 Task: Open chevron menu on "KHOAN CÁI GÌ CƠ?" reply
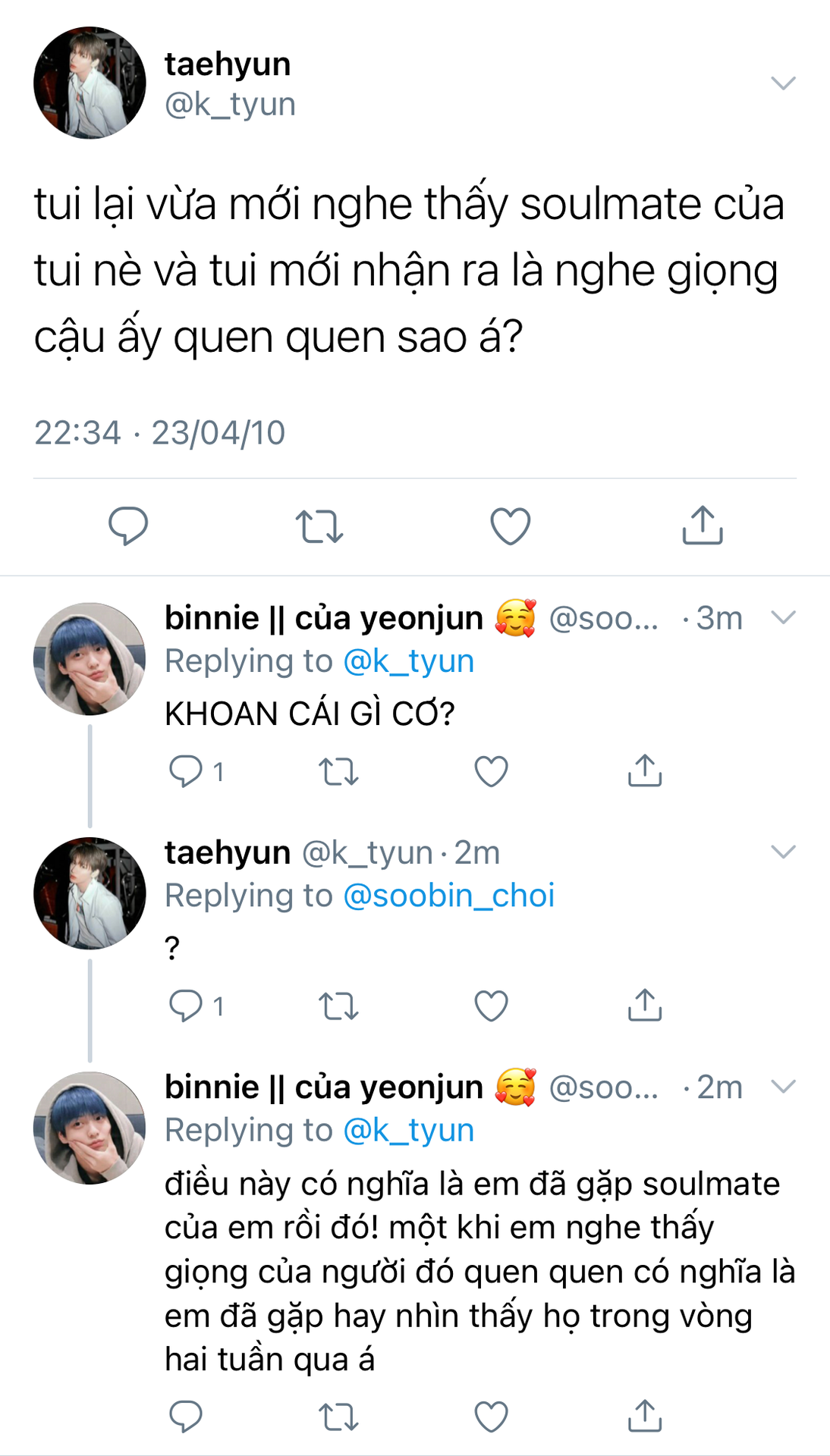[x=783, y=617]
